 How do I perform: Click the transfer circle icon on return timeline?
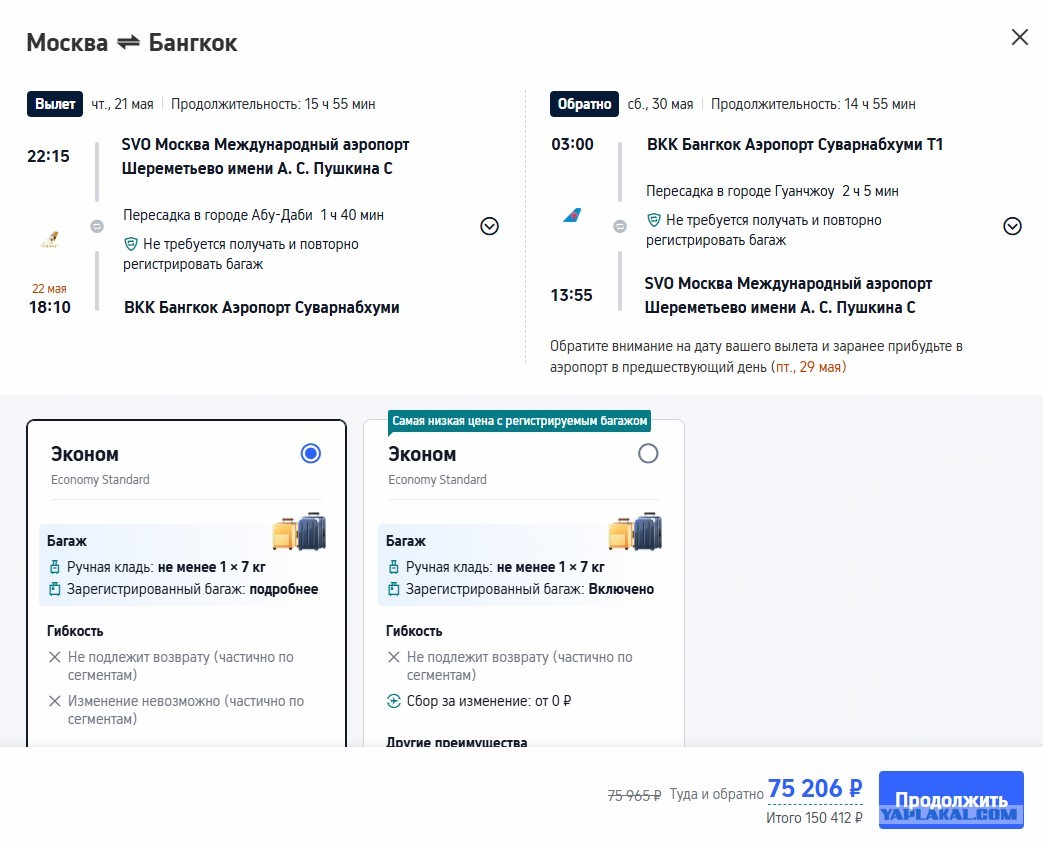620,226
